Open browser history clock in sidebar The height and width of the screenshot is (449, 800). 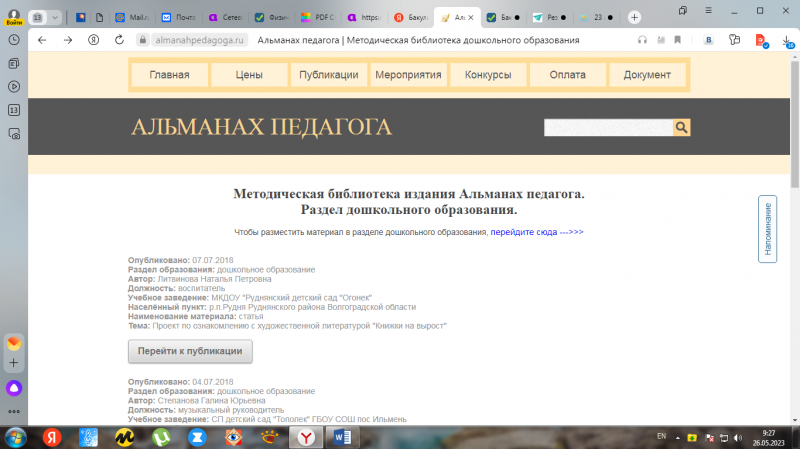[x=14, y=40]
